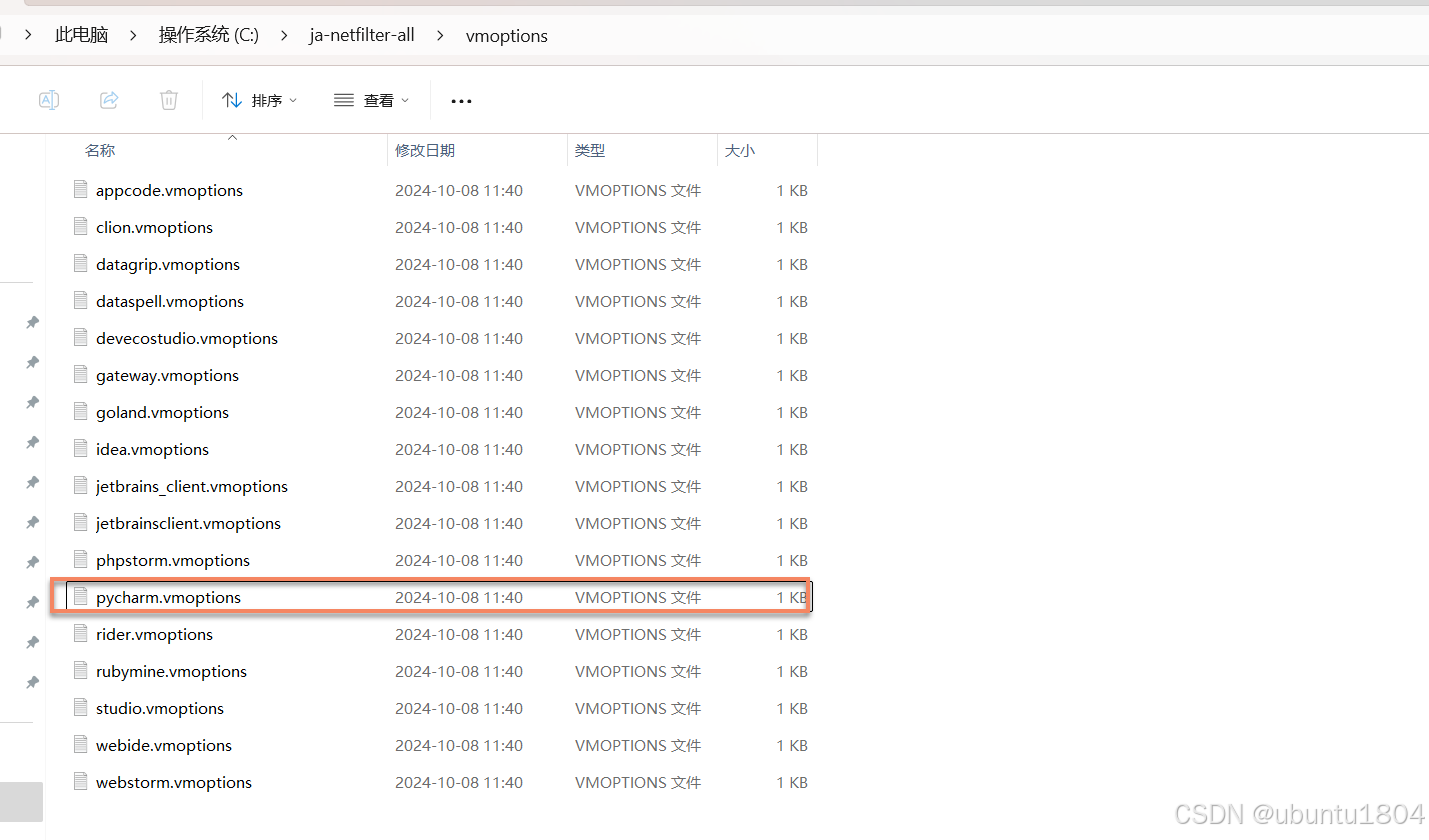Click the Rename toolbar icon
The width and height of the screenshot is (1429, 840).
coord(48,100)
